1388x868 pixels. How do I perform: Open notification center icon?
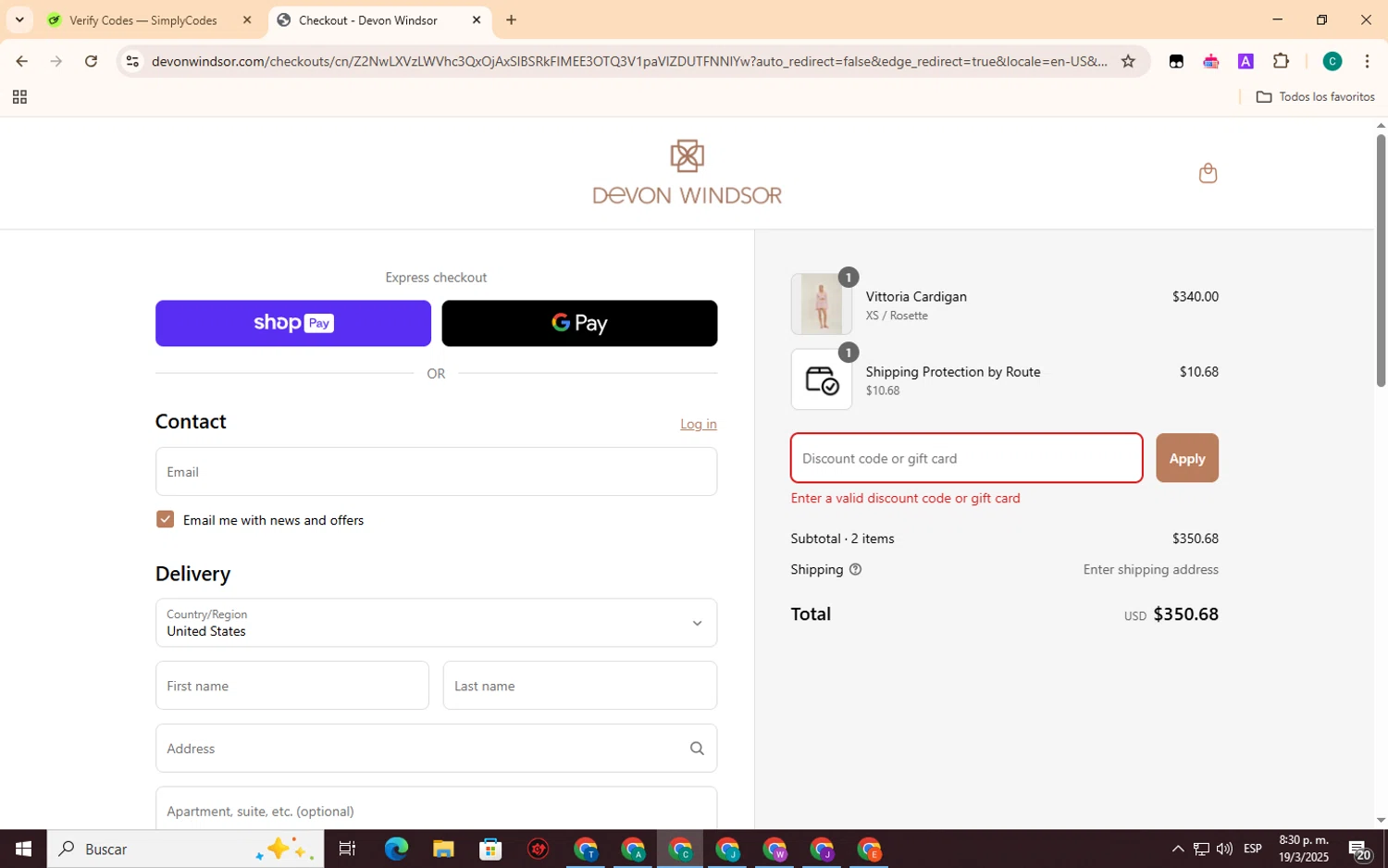[1359, 849]
